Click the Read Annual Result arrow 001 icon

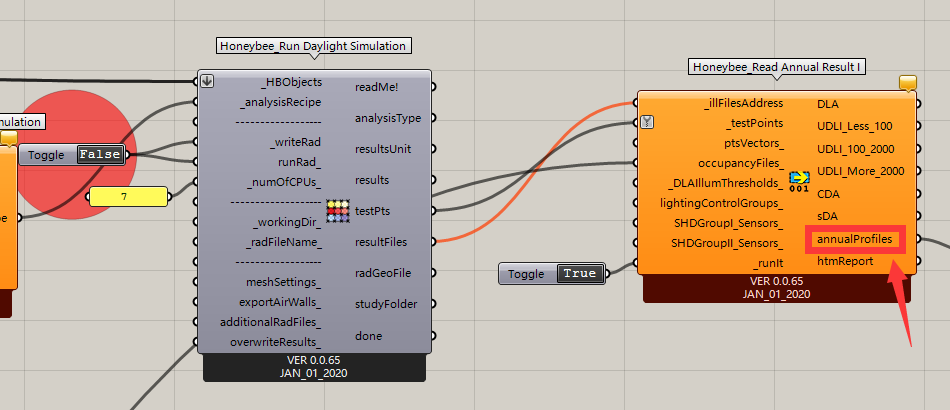pos(799,181)
